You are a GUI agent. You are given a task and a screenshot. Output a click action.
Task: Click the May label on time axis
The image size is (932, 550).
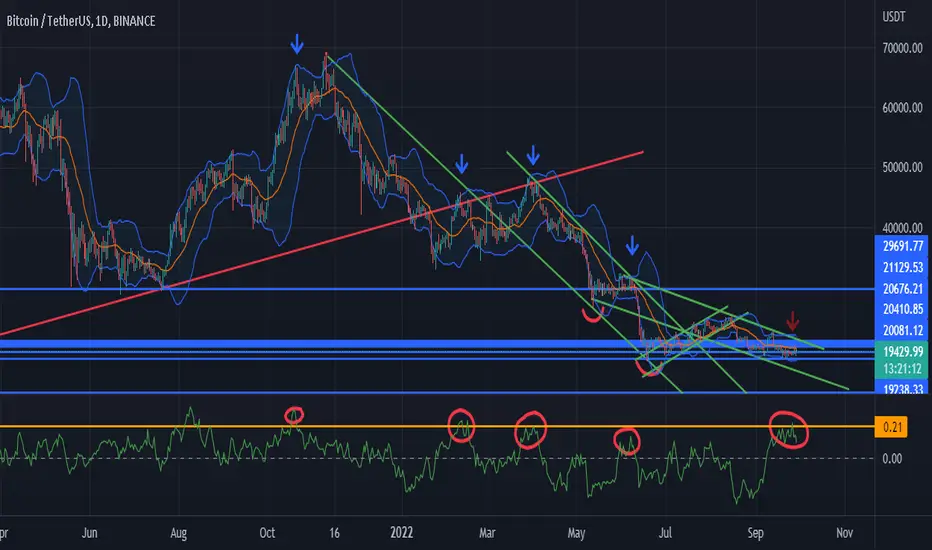(x=576, y=533)
